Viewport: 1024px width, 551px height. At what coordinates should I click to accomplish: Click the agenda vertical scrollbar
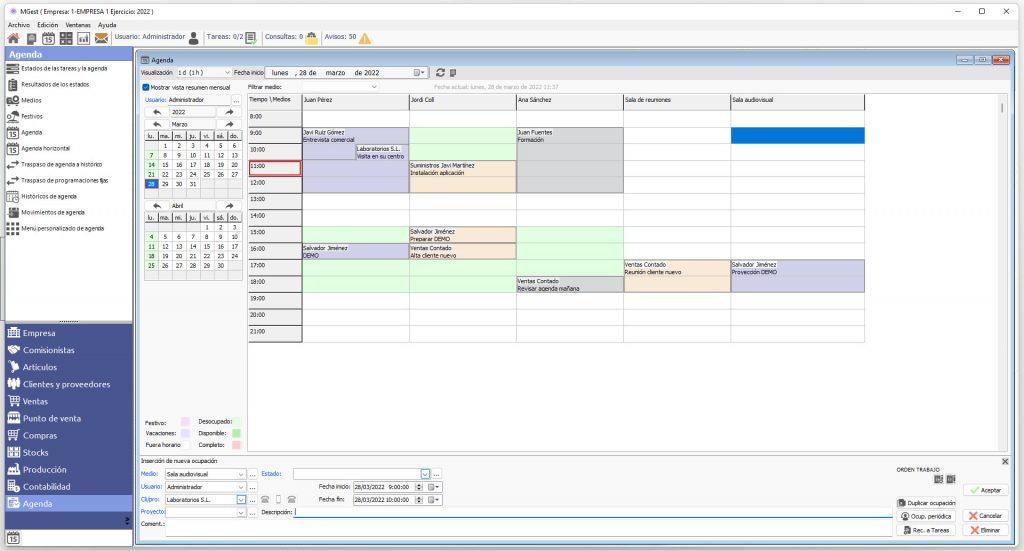[1002, 272]
